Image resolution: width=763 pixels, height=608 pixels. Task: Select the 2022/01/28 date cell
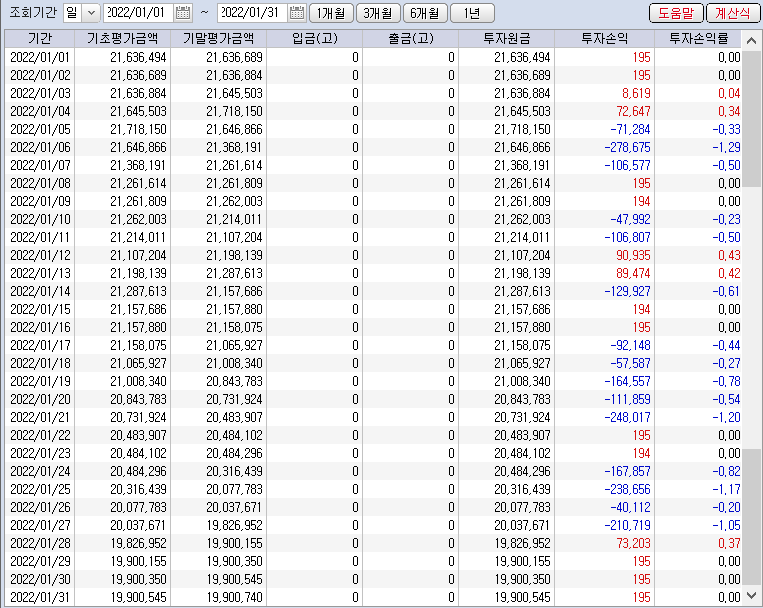[x=40, y=544]
